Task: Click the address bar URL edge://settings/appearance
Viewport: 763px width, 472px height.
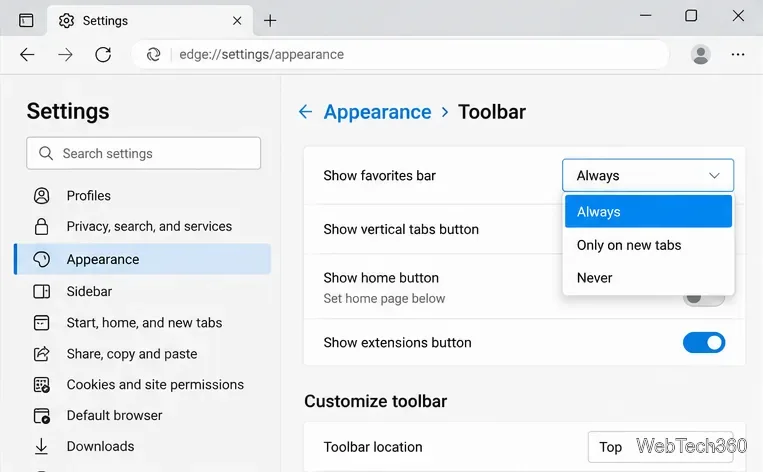Action: tap(261, 54)
